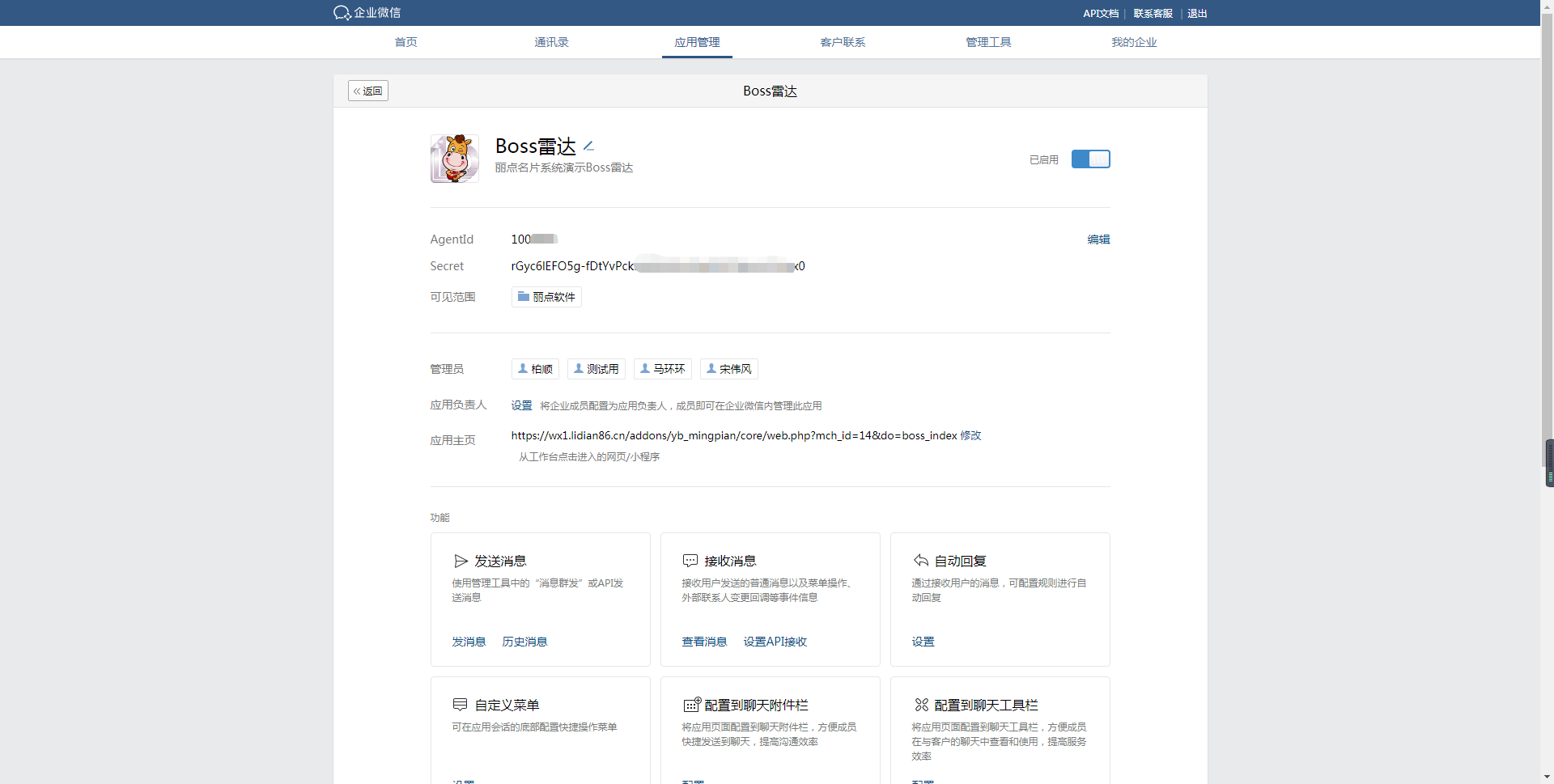This screenshot has width=1554, height=784.
Task: Click the 接收消息 chat bubble icon
Action: tap(690, 561)
